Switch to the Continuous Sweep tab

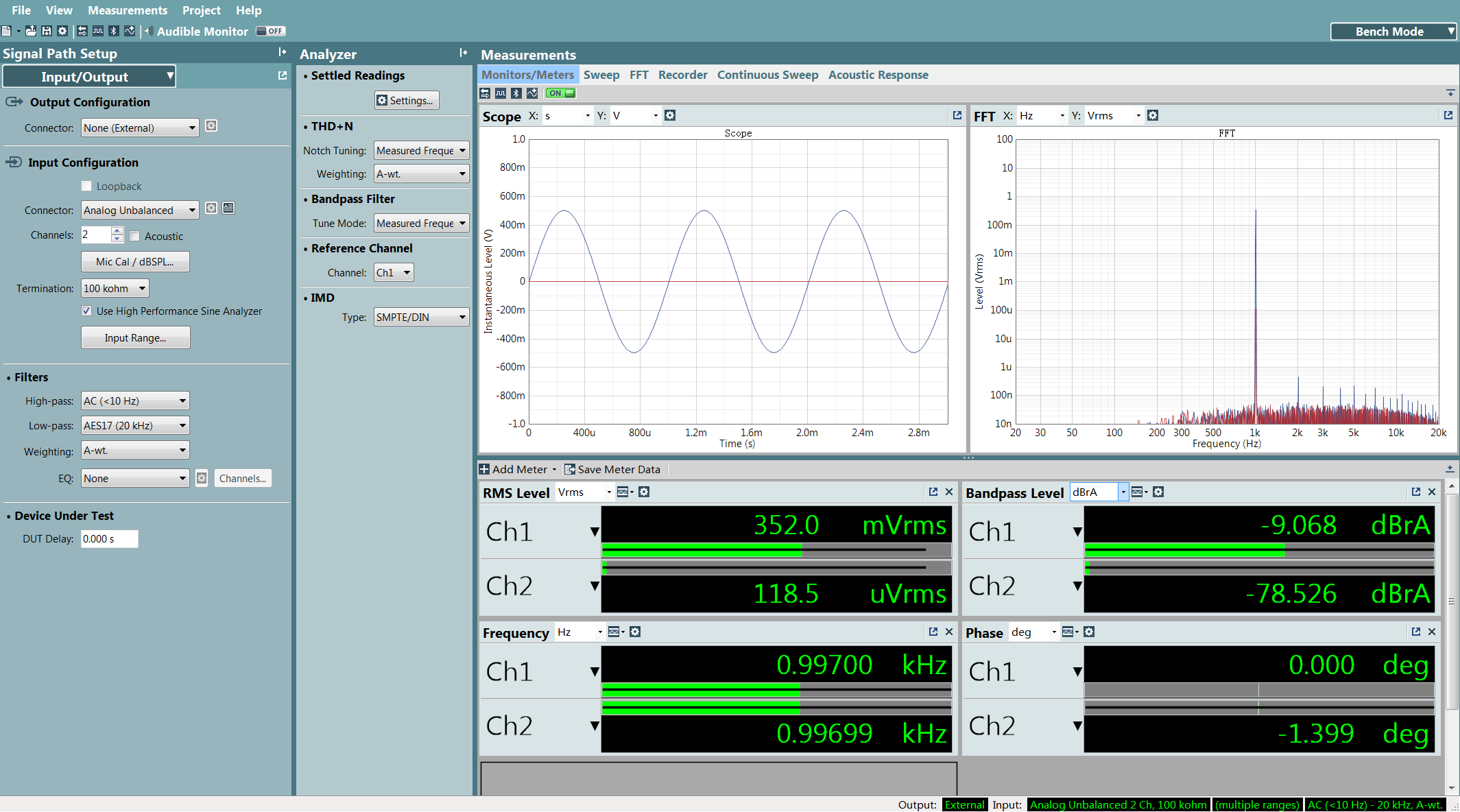pyautogui.click(x=767, y=75)
